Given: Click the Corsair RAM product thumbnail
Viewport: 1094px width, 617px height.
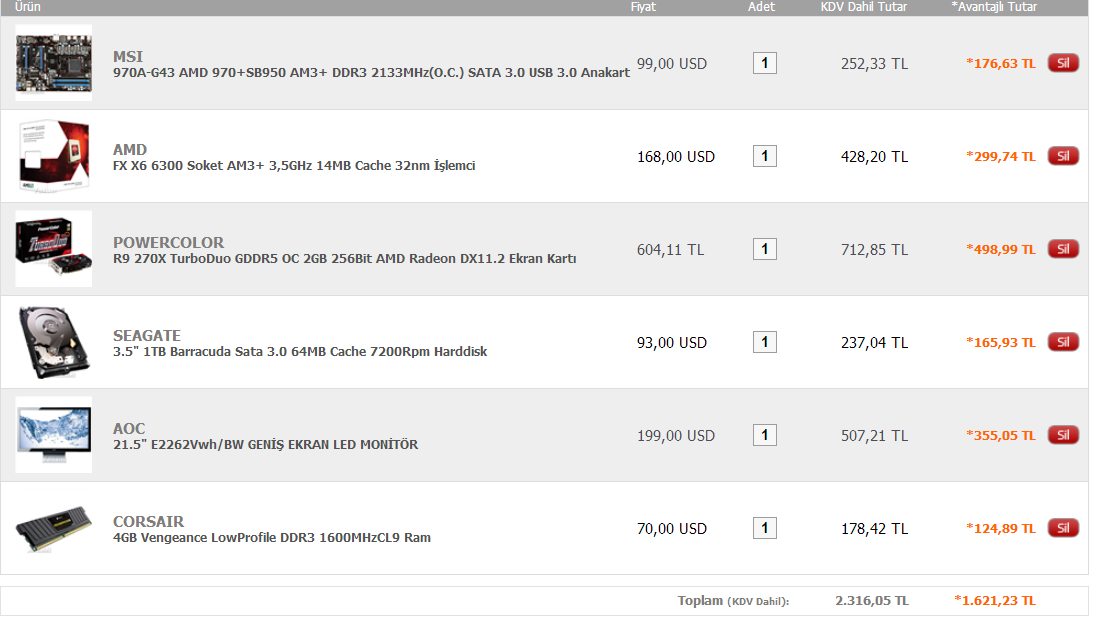Looking at the screenshot, I should tap(54, 528).
